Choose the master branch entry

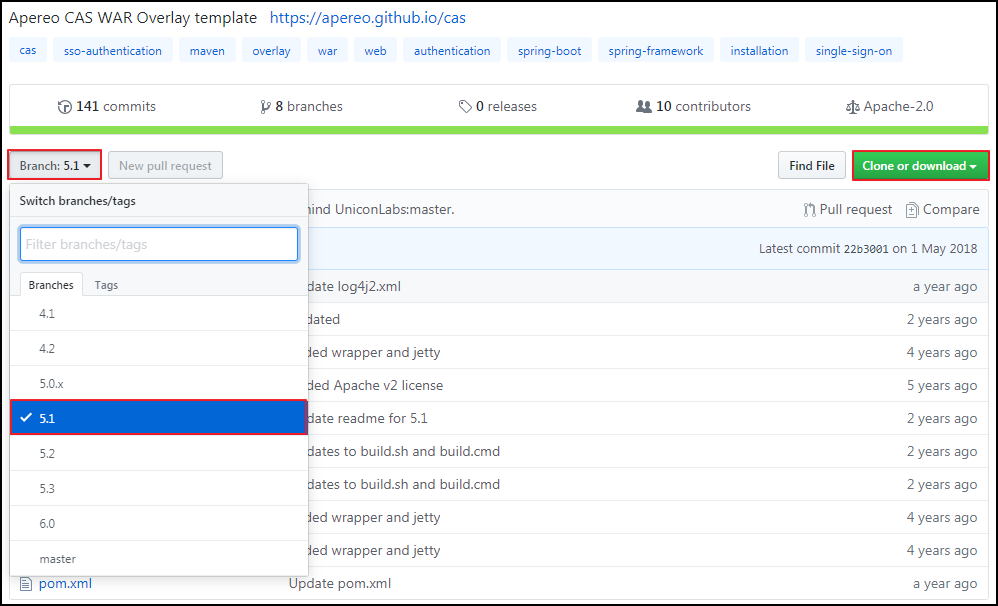coord(159,559)
